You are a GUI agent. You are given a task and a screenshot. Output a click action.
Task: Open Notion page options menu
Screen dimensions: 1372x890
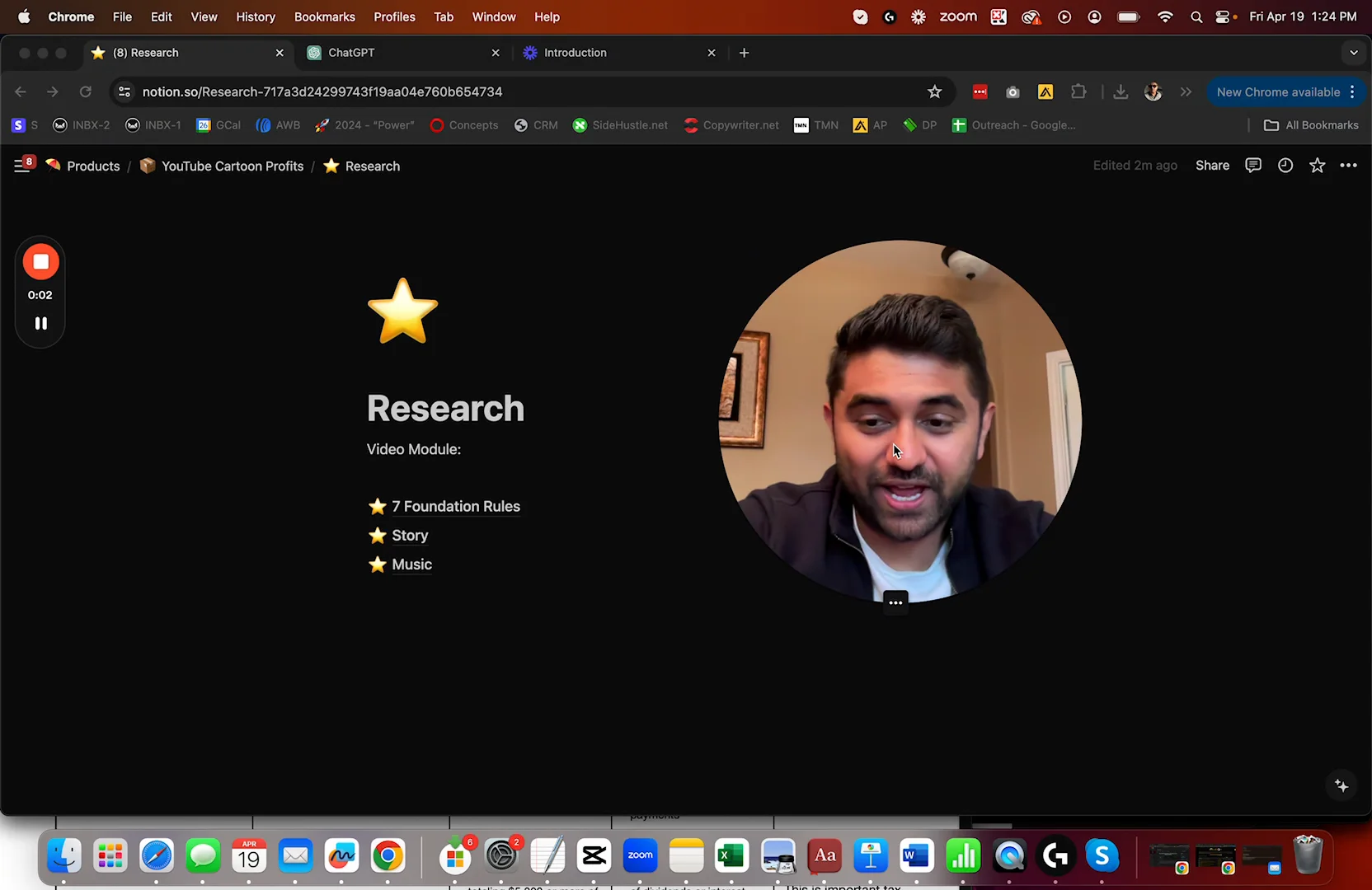[1349, 166]
